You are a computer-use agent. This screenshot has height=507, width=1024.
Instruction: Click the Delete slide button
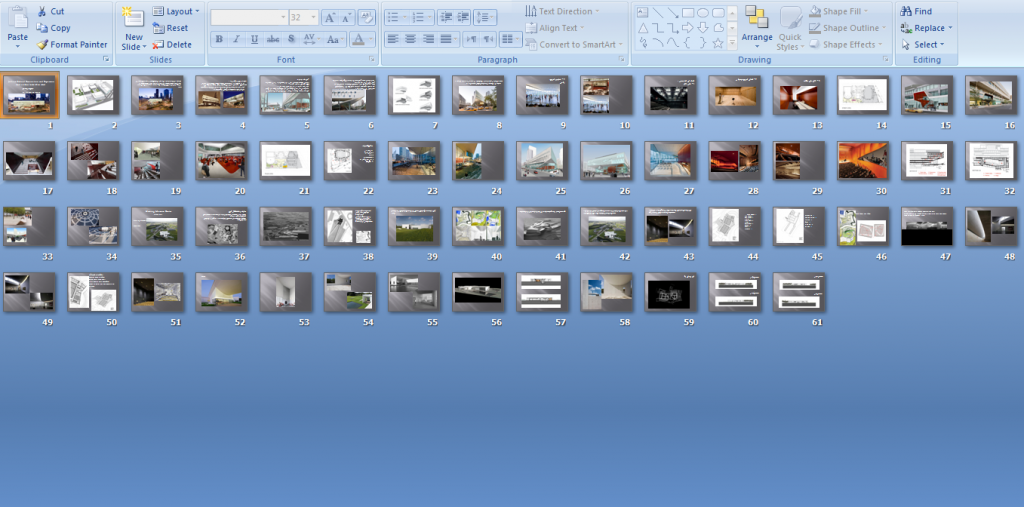(x=172, y=44)
